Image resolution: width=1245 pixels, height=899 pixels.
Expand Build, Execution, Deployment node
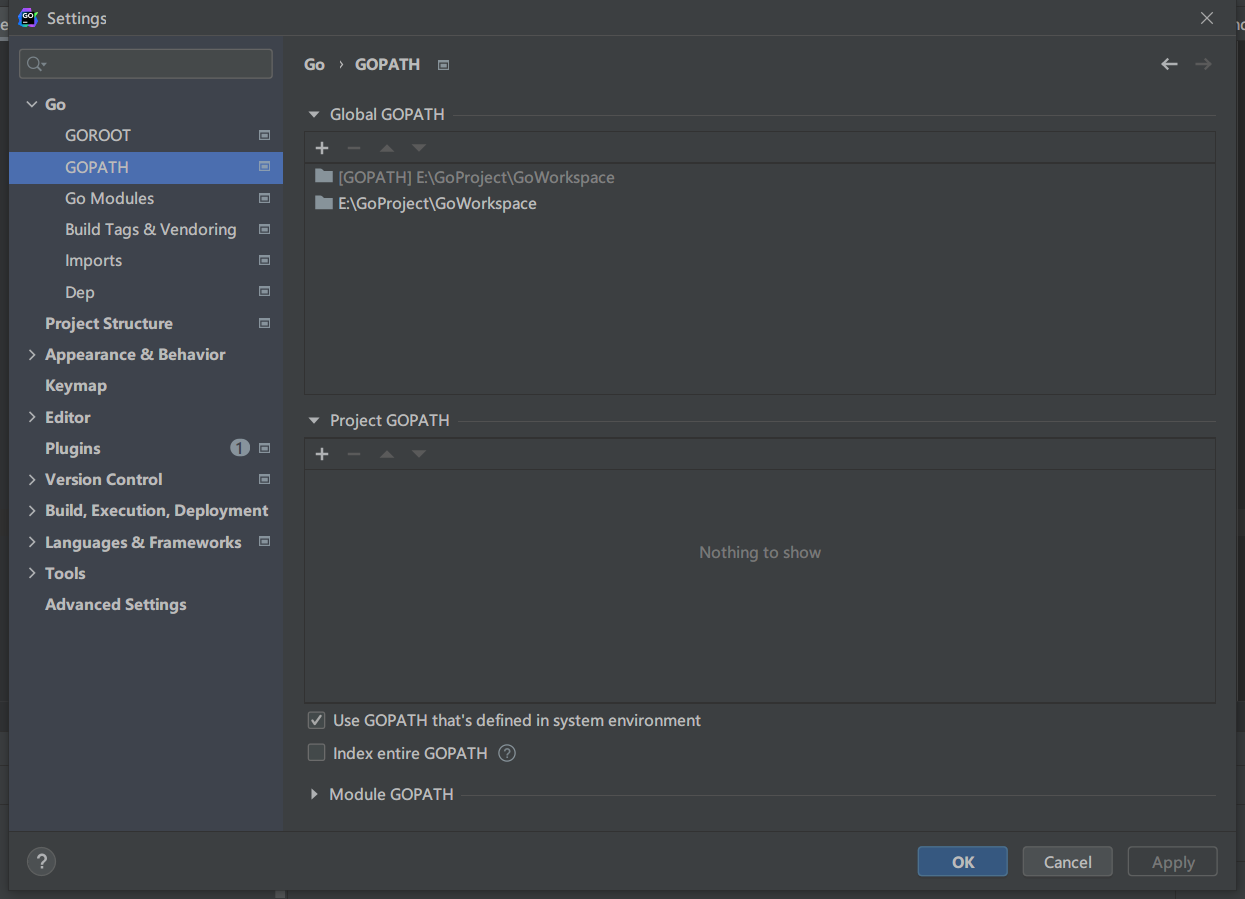[x=32, y=510]
